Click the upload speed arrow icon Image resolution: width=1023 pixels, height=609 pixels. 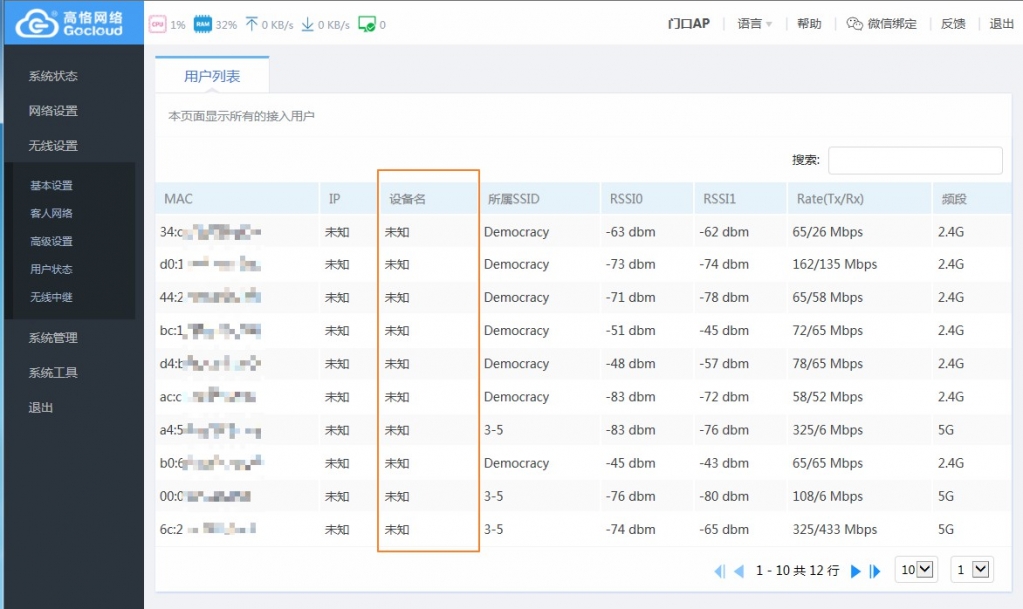click(x=251, y=24)
